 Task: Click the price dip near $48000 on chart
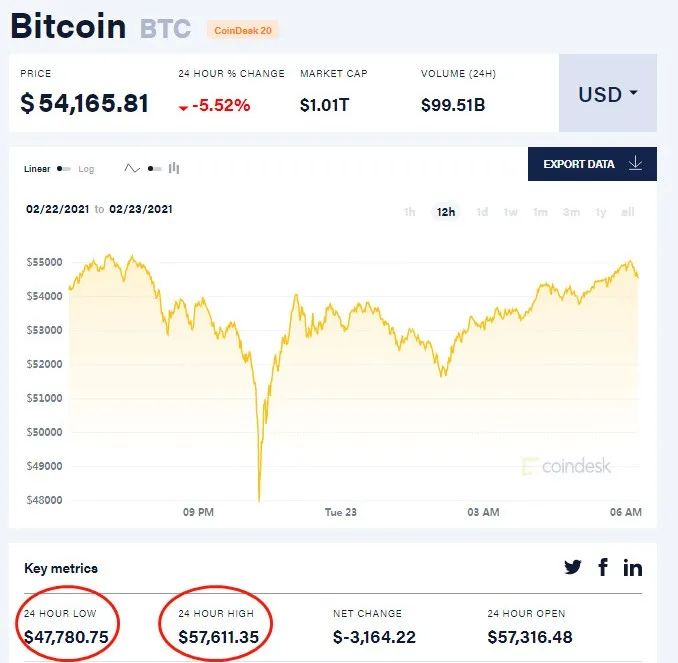click(x=259, y=497)
